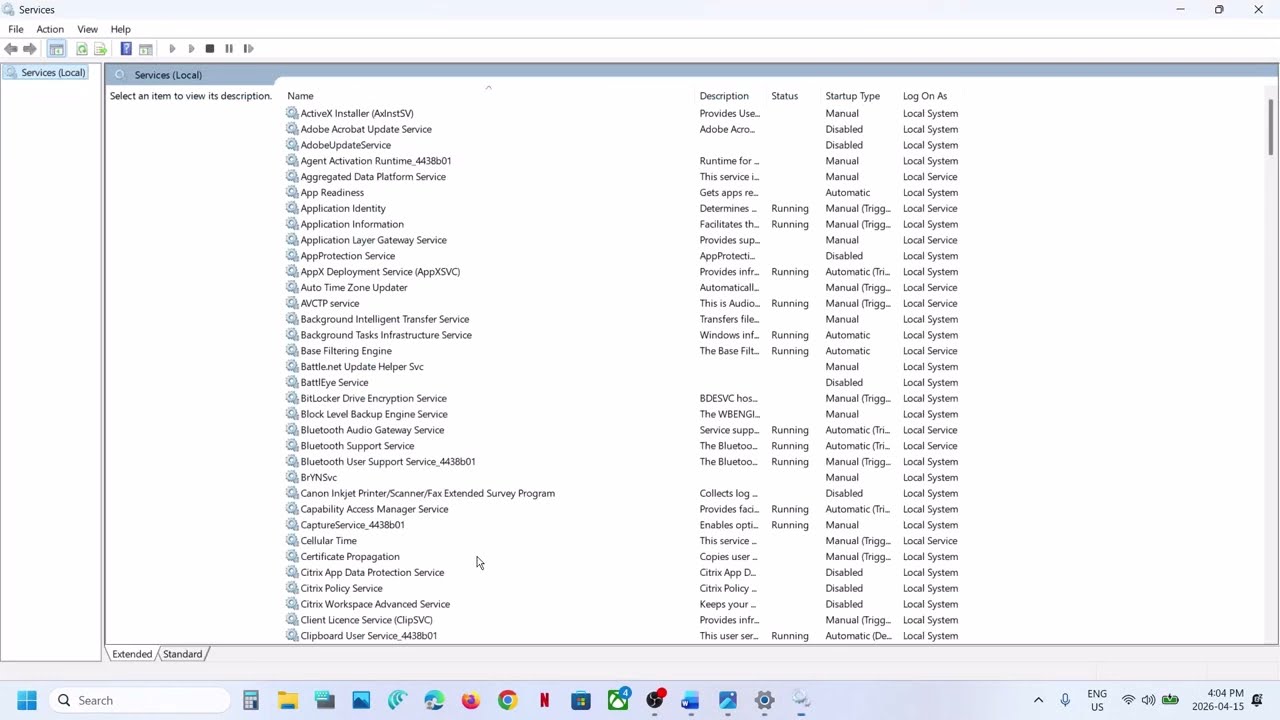Screen dimensions: 1280x720
Task: Select Capability Access Manager Service
Action: click(x=374, y=509)
